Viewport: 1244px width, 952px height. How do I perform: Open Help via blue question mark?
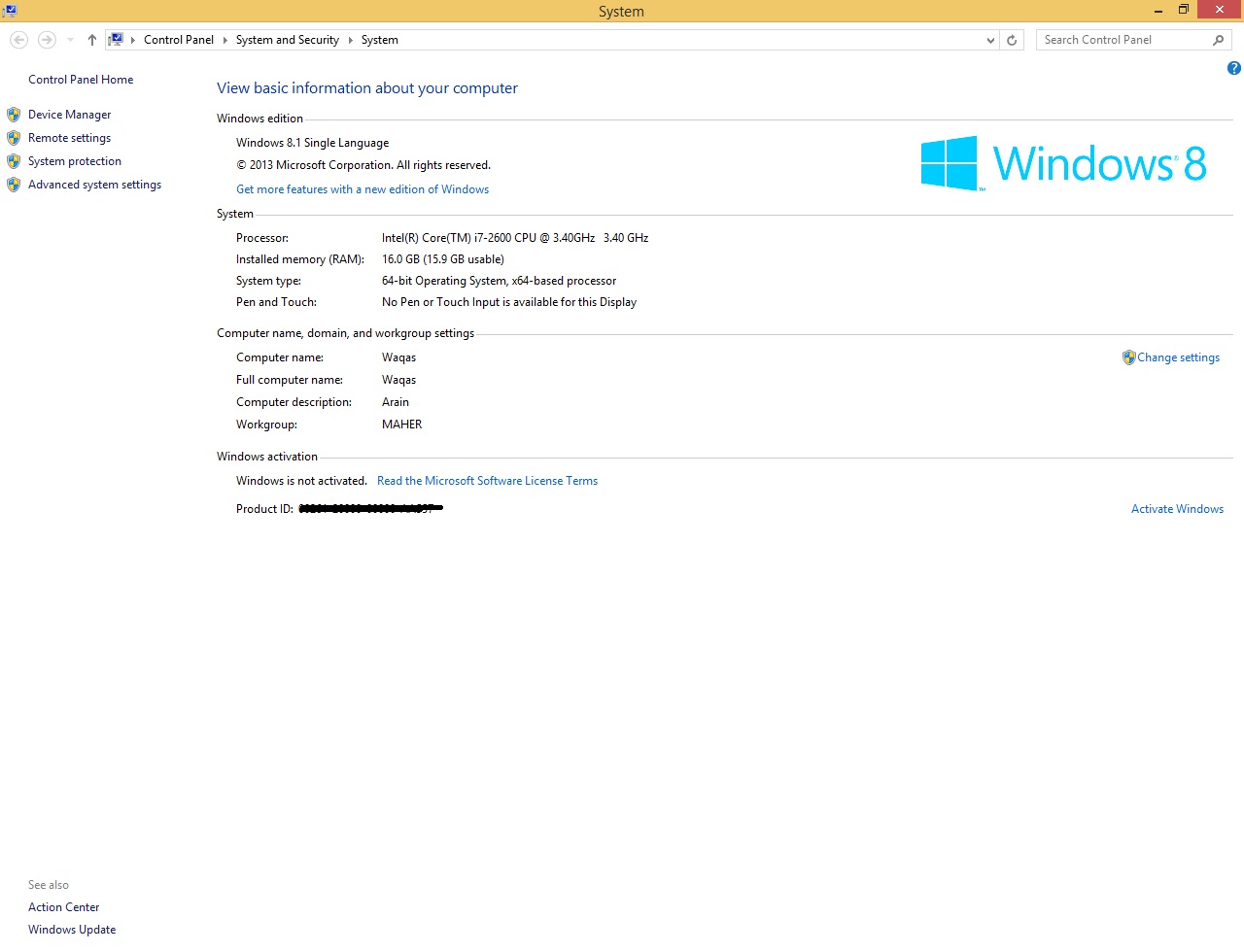click(1233, 68)
